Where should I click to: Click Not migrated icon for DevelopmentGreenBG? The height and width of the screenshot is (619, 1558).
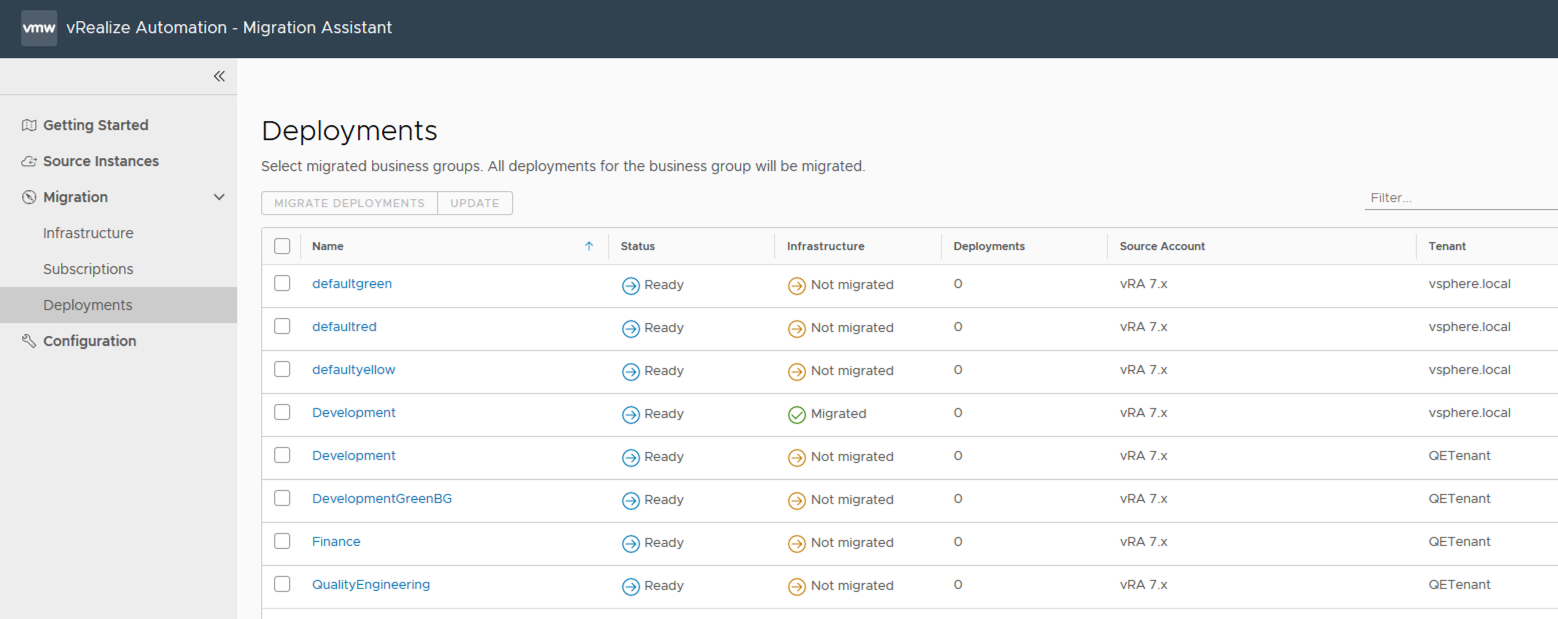tap(797, 500)
